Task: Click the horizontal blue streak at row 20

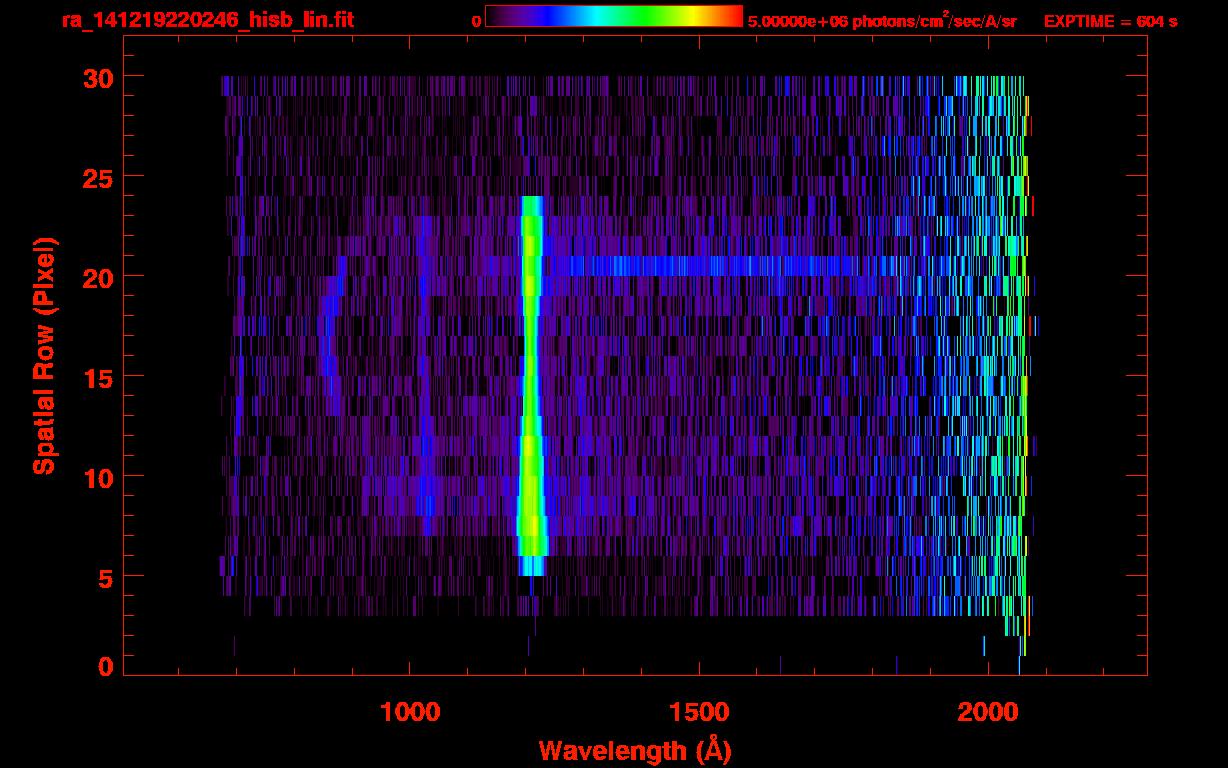Action: pos(715,266)
